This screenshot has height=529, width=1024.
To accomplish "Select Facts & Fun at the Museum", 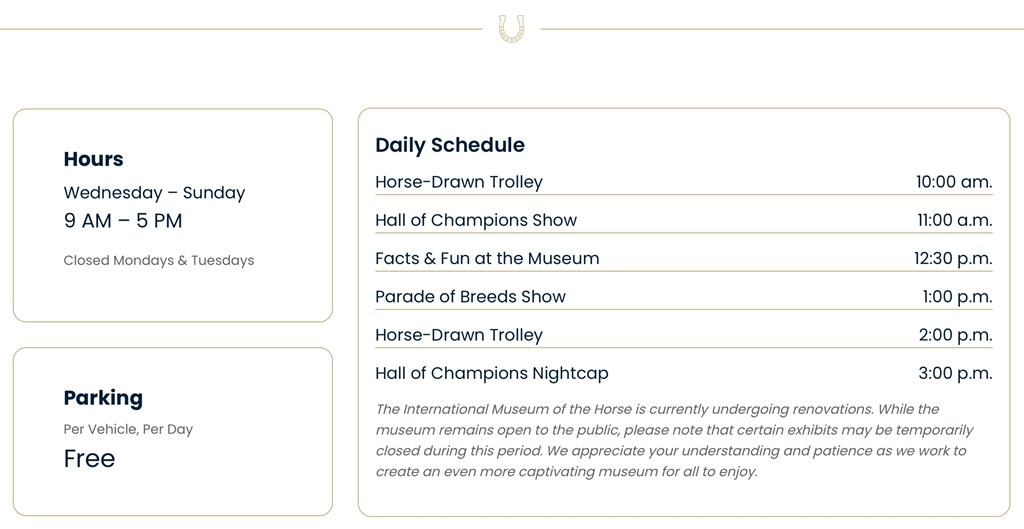I will point(487,258).
